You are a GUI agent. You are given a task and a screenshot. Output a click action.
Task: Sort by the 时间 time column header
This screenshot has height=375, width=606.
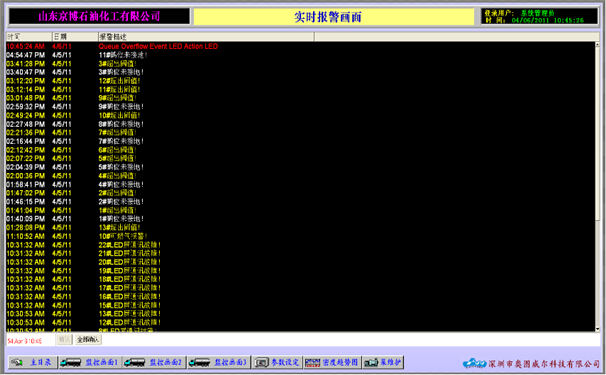click(x=29, y=37)
